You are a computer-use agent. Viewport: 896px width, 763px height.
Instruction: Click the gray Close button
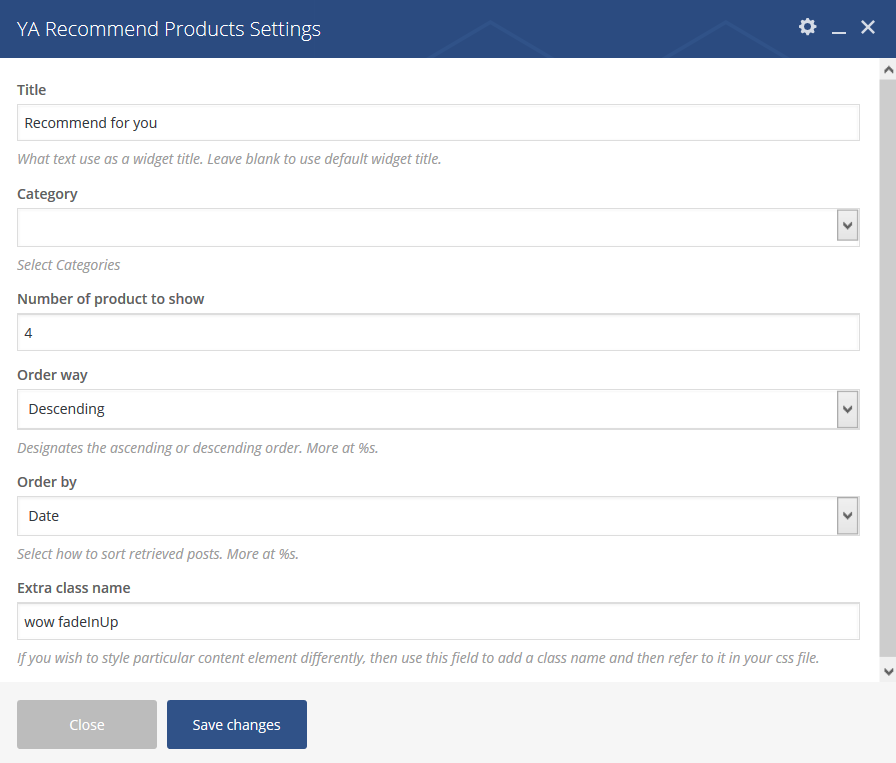pos(87,724)
